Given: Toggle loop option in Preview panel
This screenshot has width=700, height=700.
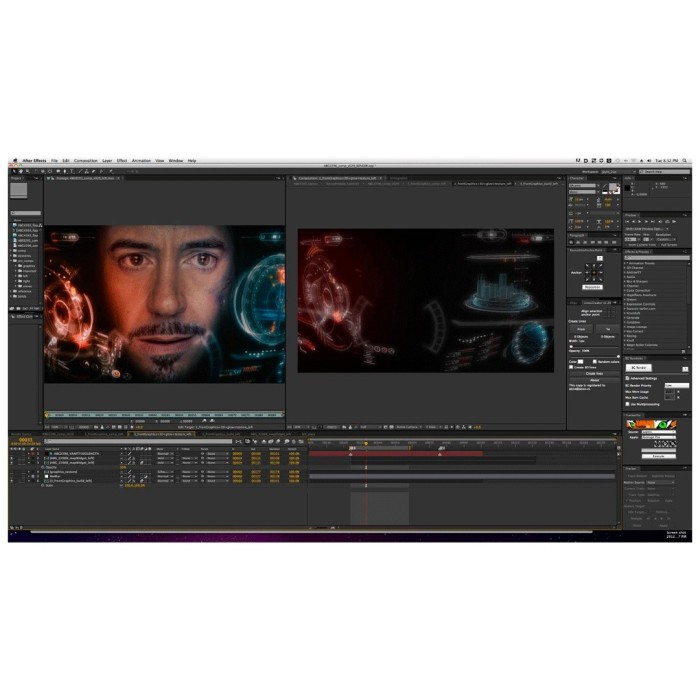Looking at the screenshot, I should coord(667,221).
